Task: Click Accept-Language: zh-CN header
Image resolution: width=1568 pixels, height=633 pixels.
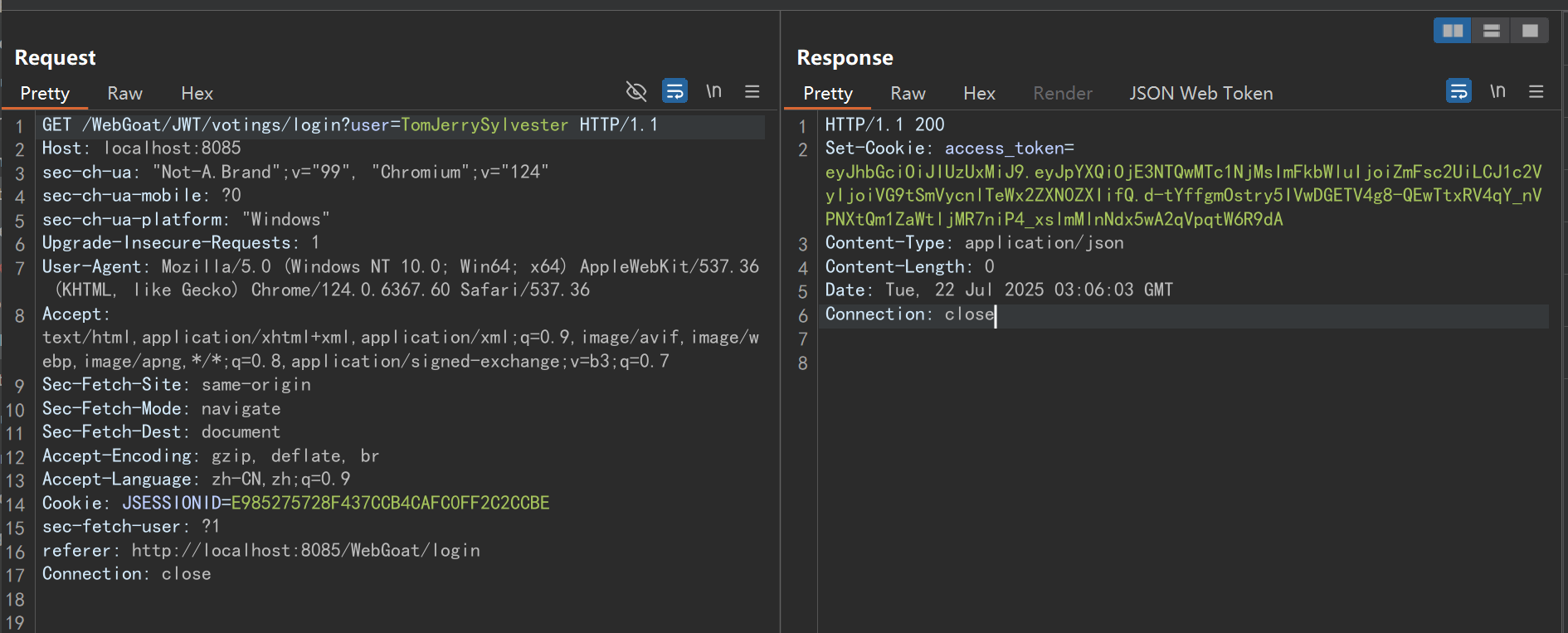Action: coord(197,479)
